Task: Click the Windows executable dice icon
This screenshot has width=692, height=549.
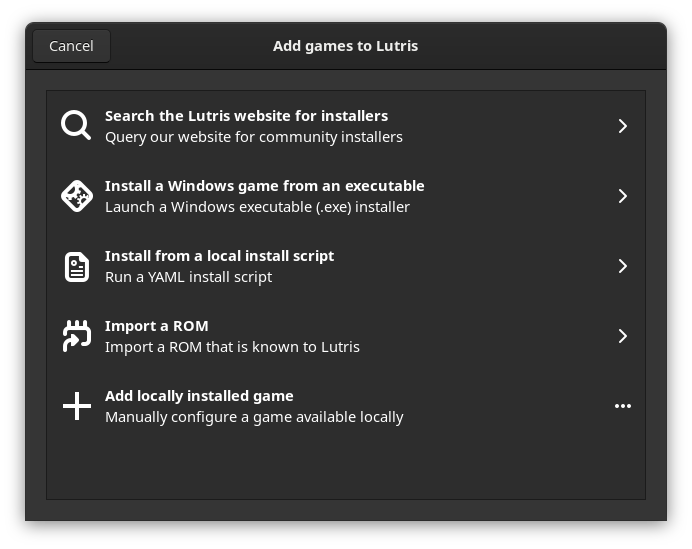Action: 76,196
